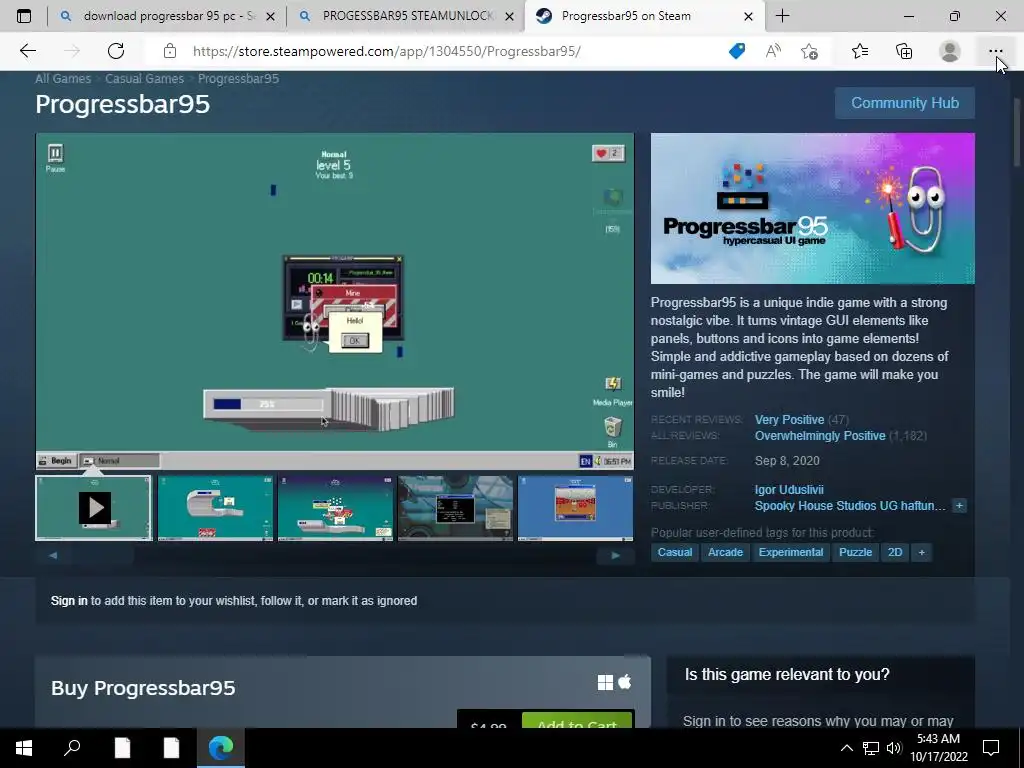Click Add to Cart button
The width and height of the screenshot is (1024, 768).
[x=577, y=720]
